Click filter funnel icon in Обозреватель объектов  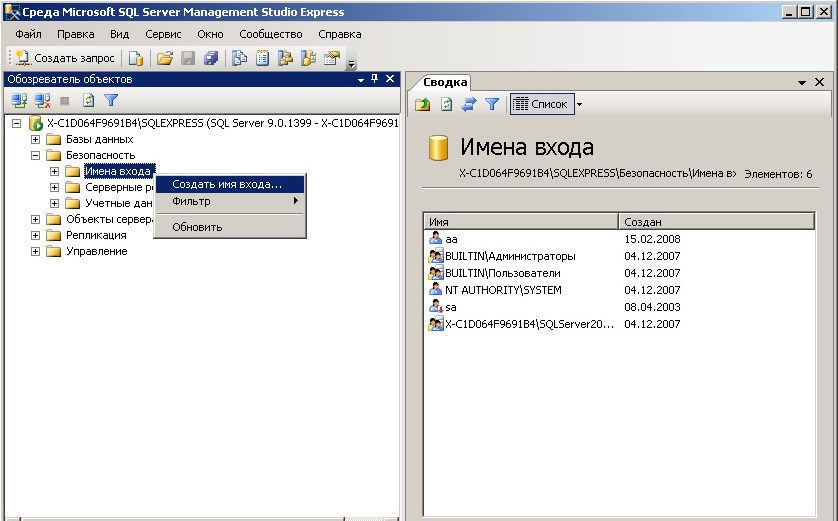(111, 100)
